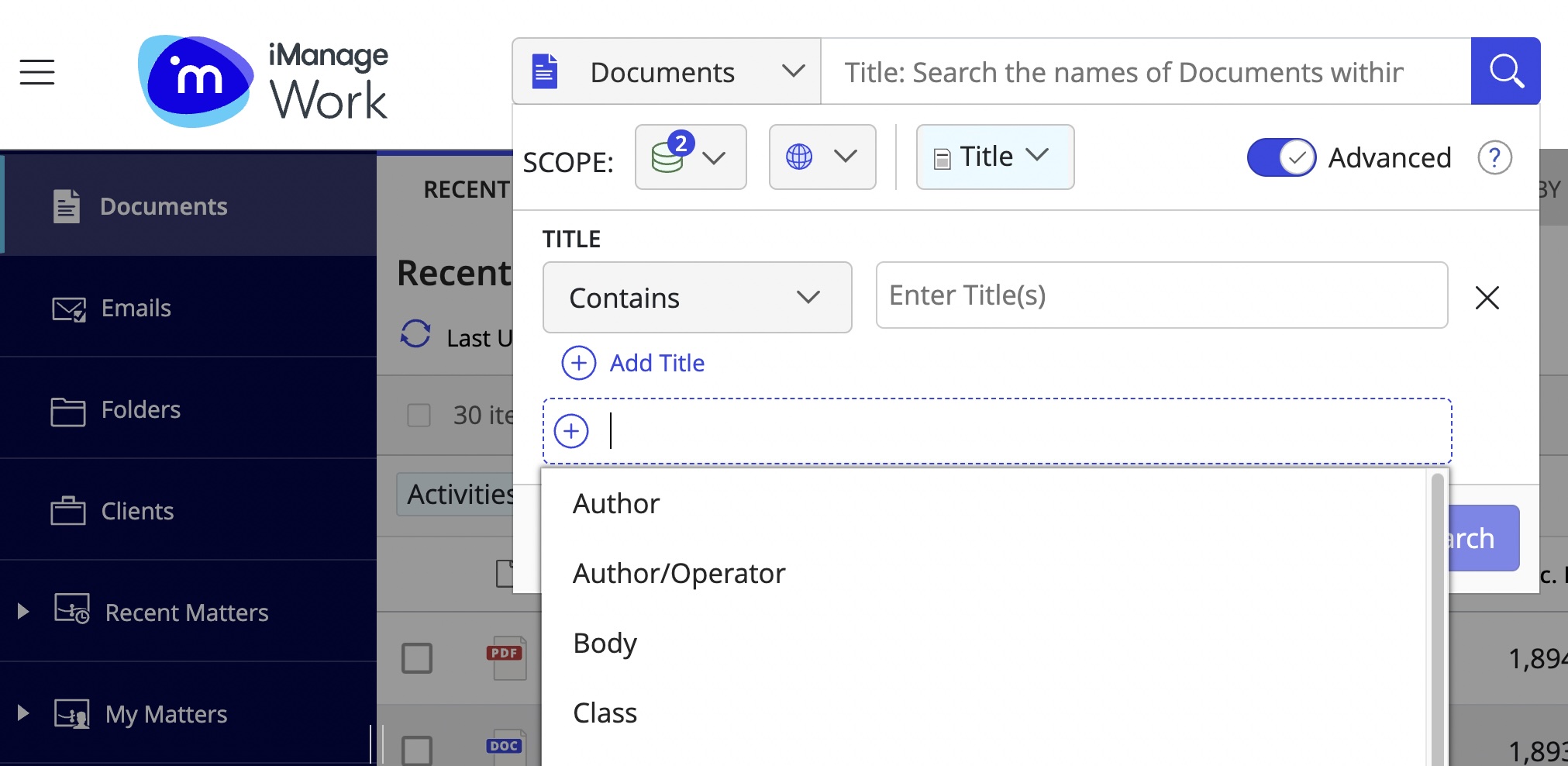Check the select-all 30 items checkbox
The width and height of the screenshot is (1568, 766).
coord(419,416)
